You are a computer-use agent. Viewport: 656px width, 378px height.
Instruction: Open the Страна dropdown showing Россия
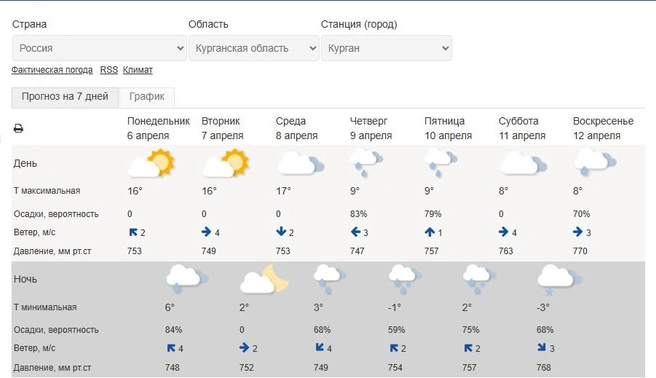pyautogui.click(x=99, y=48)
